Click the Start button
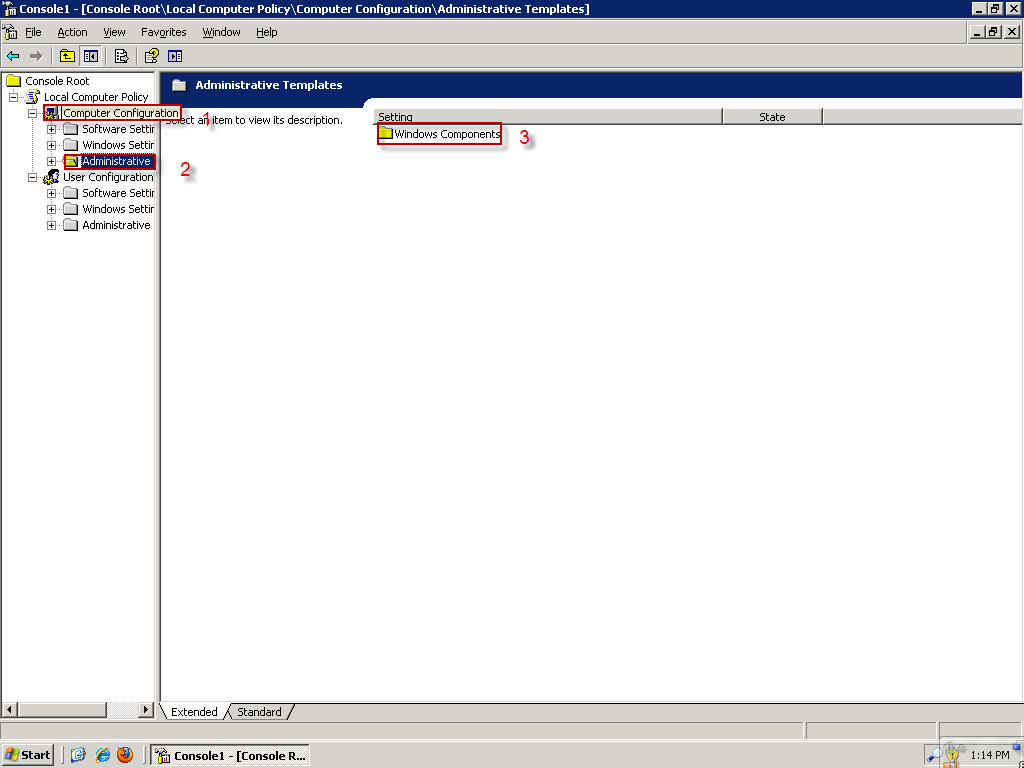Image resolution: width=1024 pixels, height=768 pixels. pos(27,755)
